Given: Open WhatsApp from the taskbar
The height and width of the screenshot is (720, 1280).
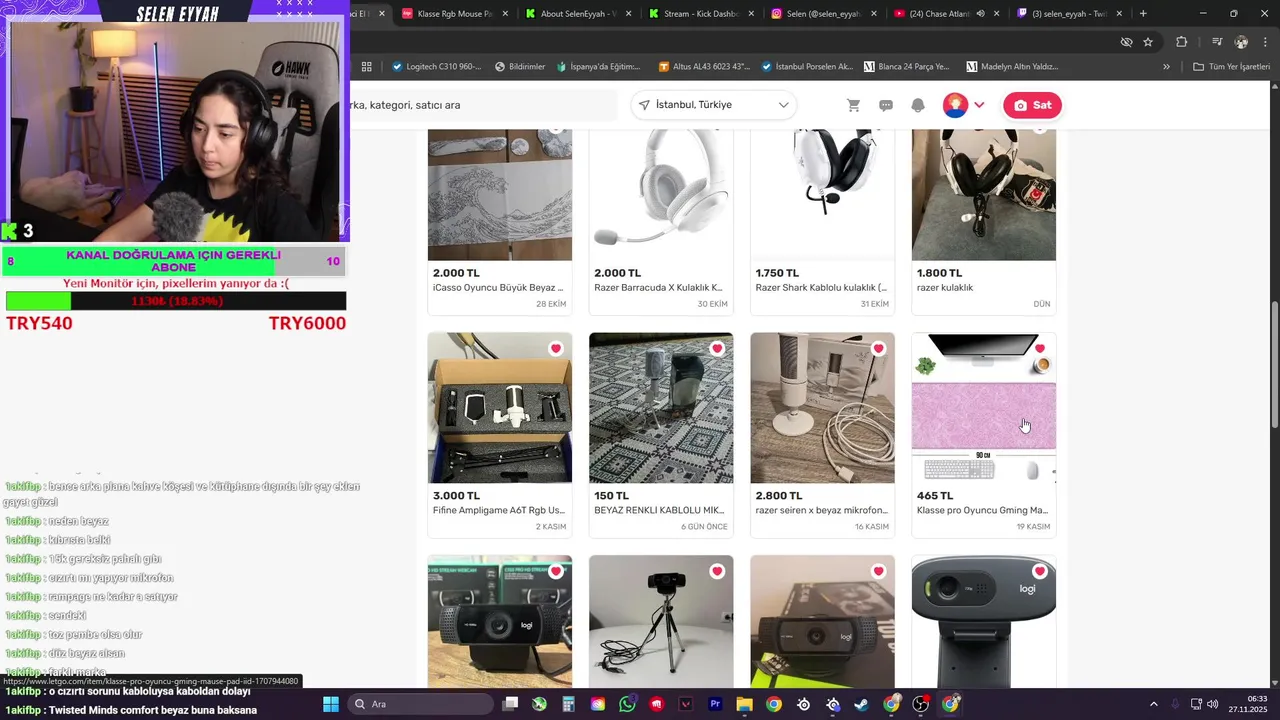Looking at the screenshot, I should [x=627, y=704].
